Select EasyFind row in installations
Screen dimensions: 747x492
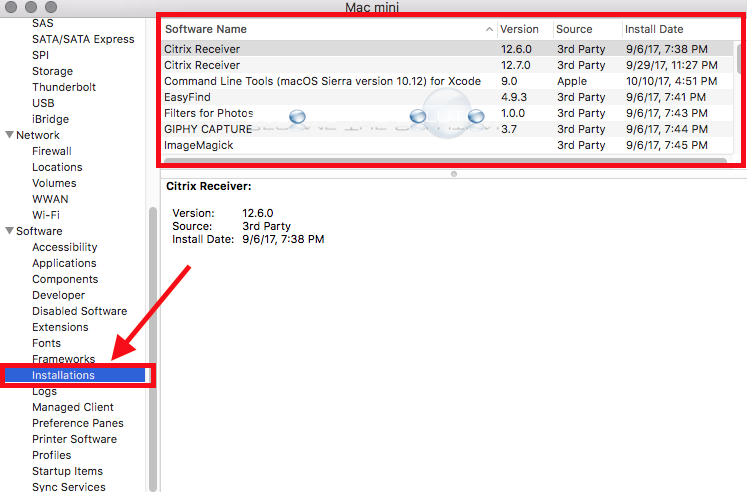pyautogui.click(x=448, y=97)
